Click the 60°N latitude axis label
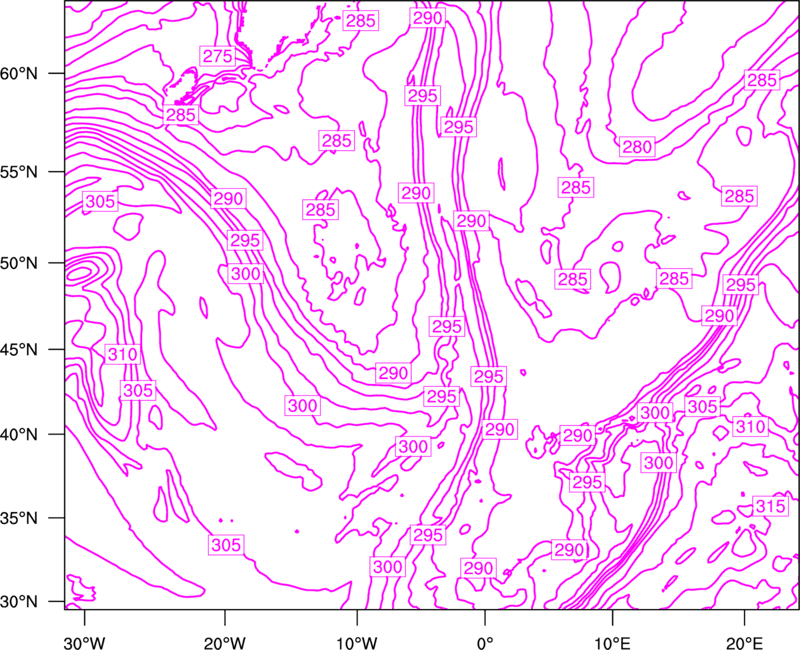This screenshot has width=800, height=650. coord(19,74)
